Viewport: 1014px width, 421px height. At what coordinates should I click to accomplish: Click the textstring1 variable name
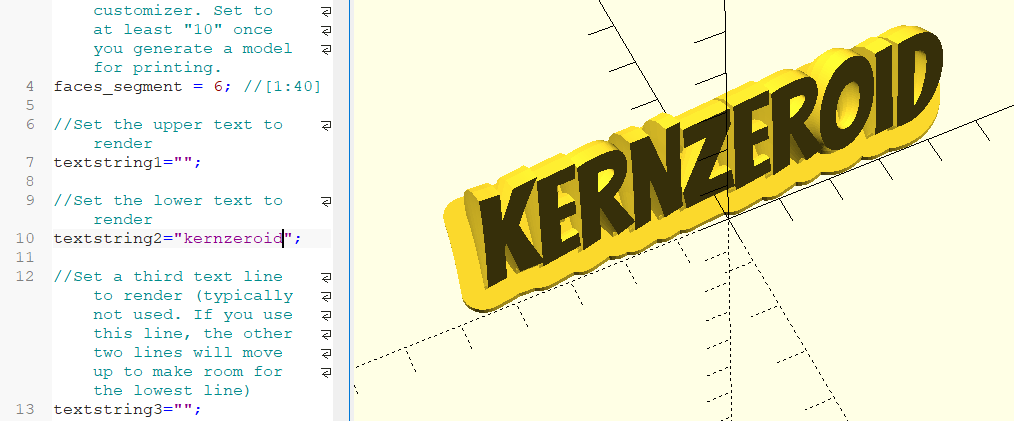tap(108, 163)
